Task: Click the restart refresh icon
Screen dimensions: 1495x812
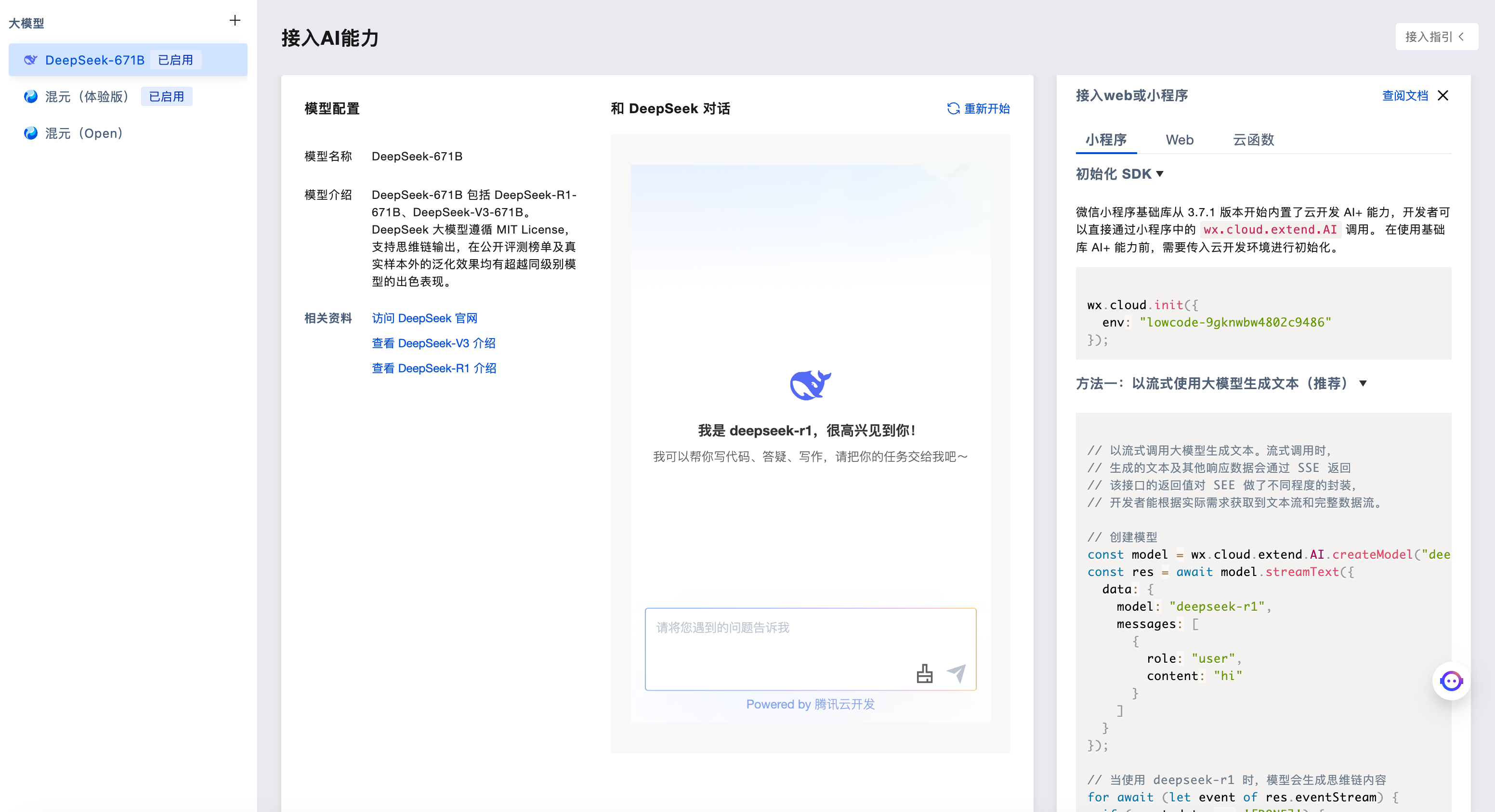Action: coord(953,108)
